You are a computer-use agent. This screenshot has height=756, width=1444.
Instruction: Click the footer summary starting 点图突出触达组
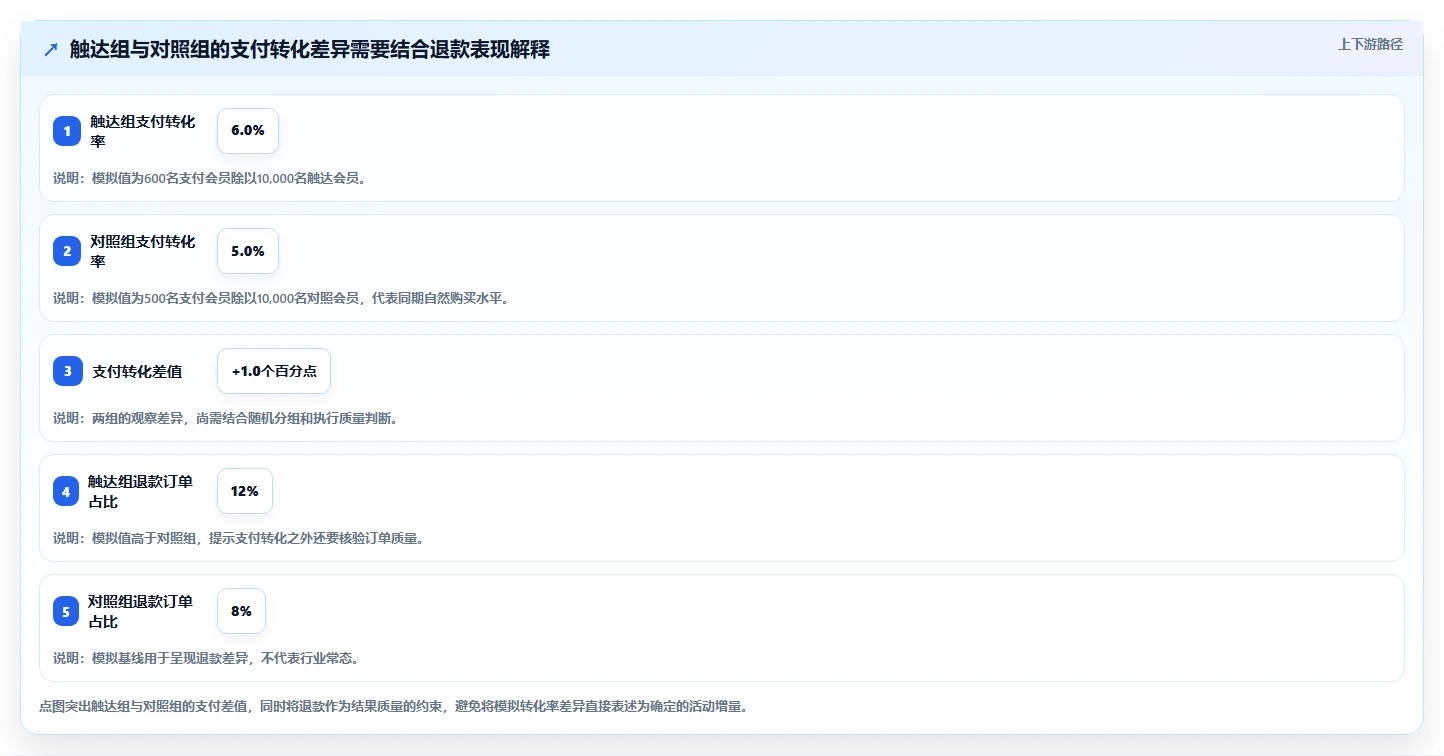(393, 706)
